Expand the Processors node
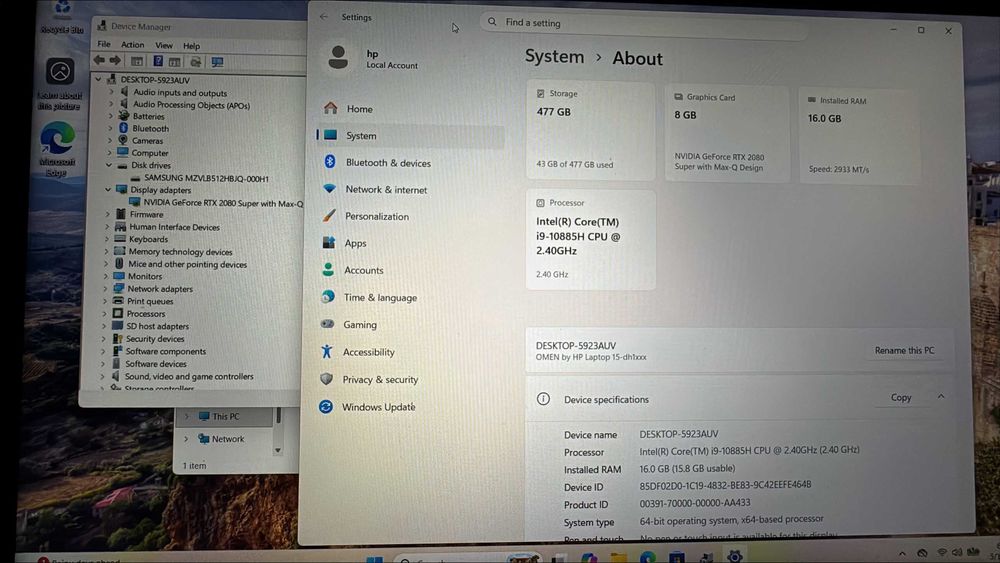Image resolution: width=1000 pixels, height=563 pixels. point(105,314)
